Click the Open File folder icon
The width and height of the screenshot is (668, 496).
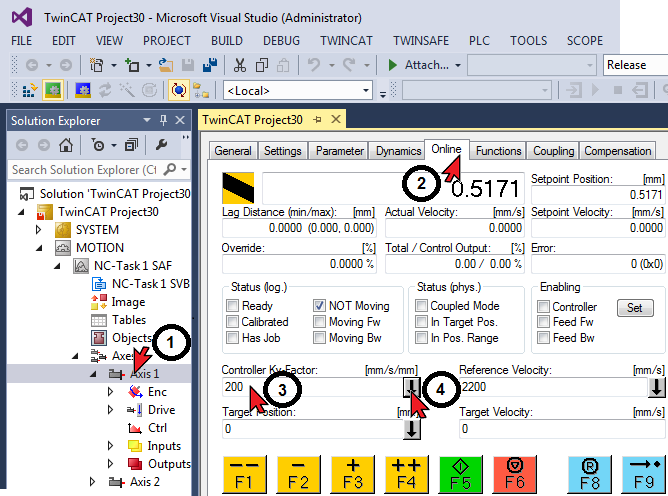click(166, 65)
